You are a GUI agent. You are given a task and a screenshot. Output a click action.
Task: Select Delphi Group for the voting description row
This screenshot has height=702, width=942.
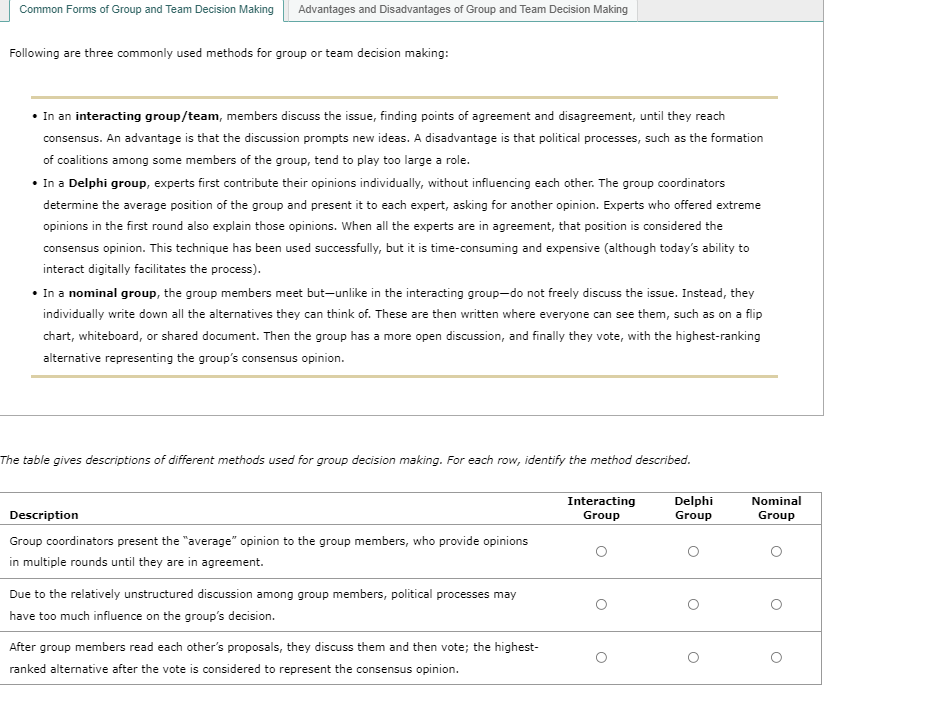(693, 656)
